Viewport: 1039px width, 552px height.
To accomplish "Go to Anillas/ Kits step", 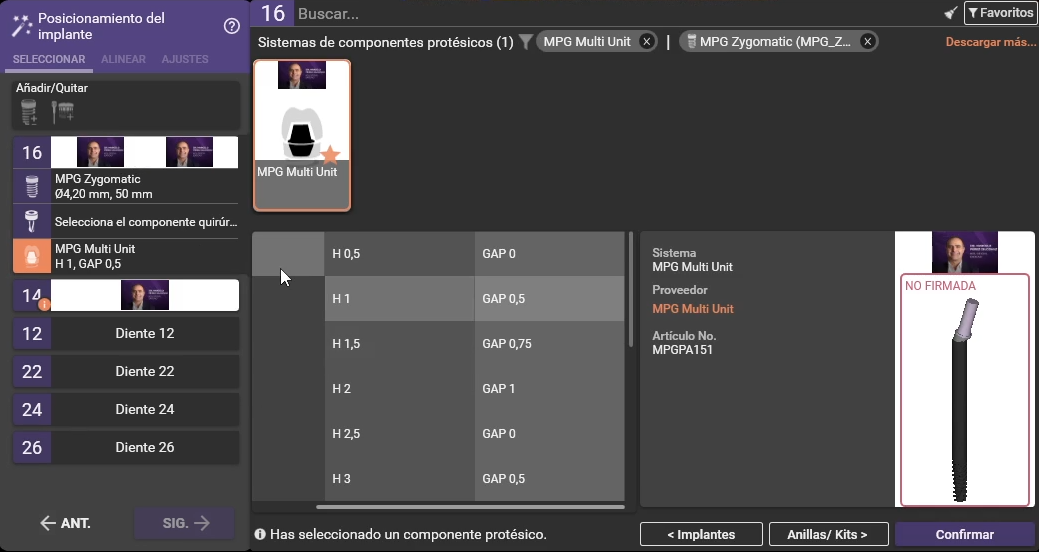I will pos(827,534).
